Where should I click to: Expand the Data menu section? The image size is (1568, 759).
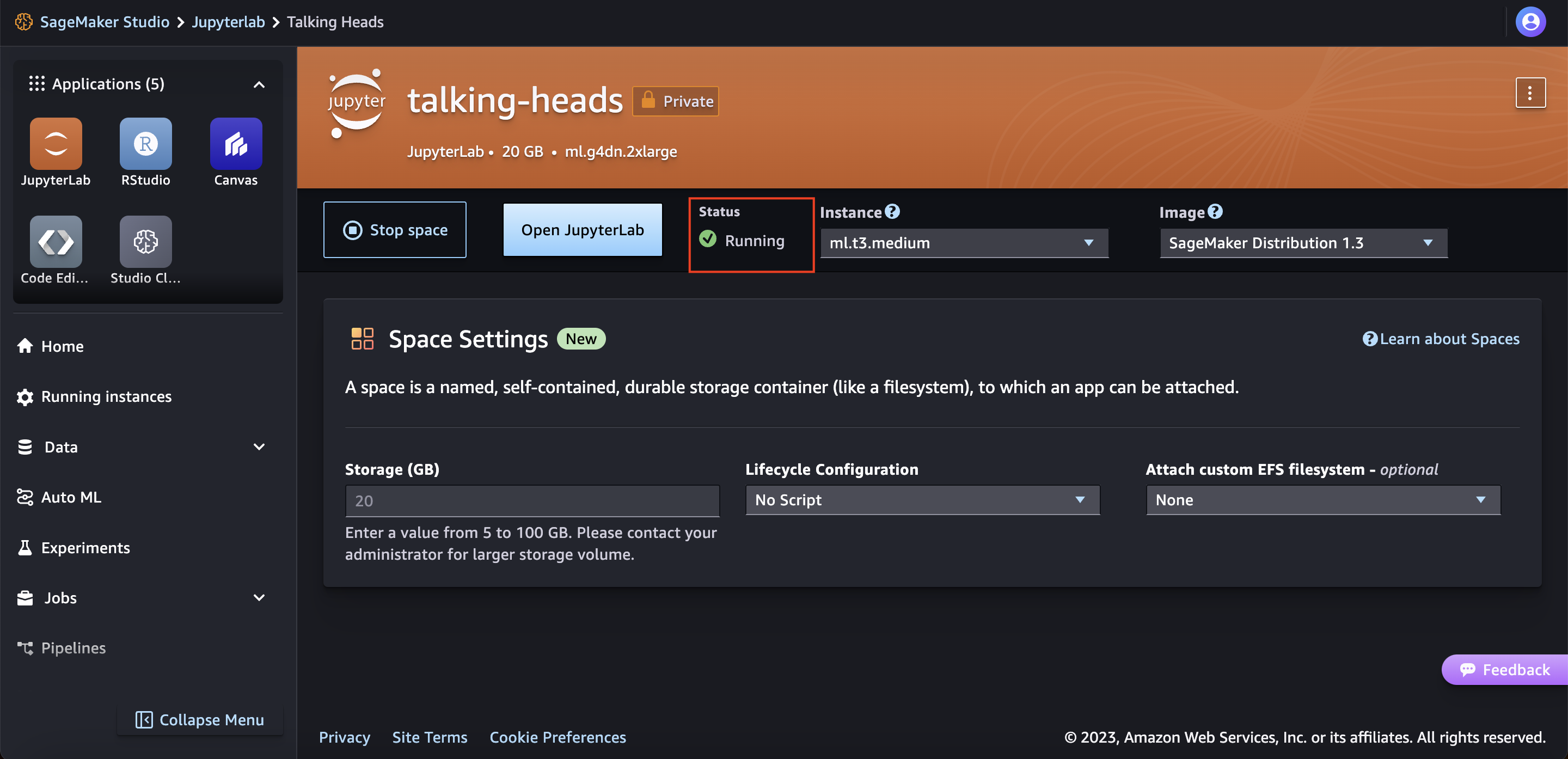tap(259, 447)
